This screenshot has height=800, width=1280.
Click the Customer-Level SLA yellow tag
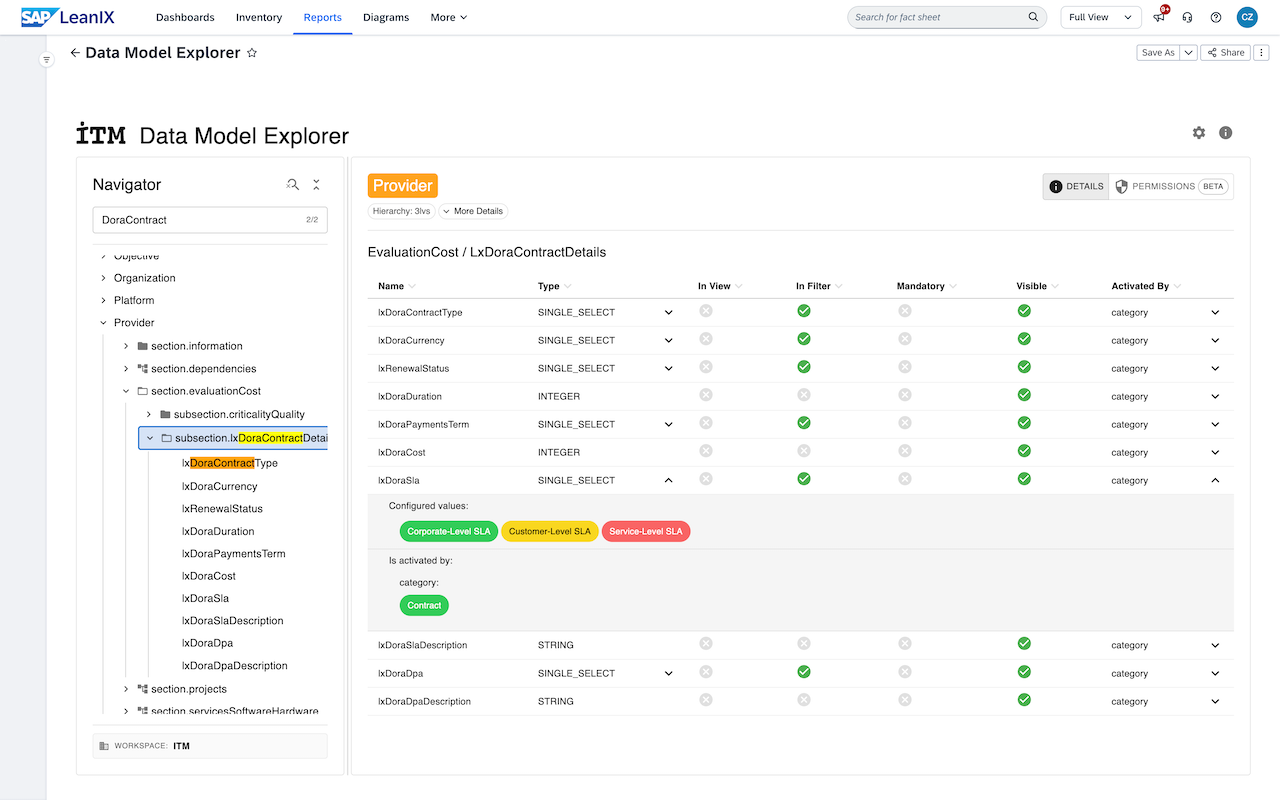[550, 531]
